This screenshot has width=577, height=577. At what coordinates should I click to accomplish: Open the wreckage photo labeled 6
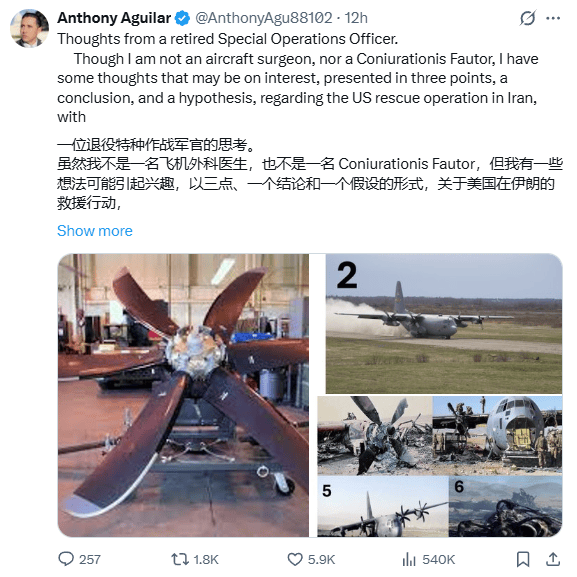506,506
